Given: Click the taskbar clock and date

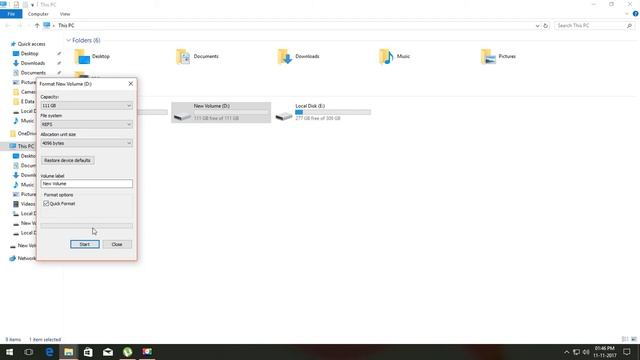Looking at the screenshot, I should pos(604,352).
